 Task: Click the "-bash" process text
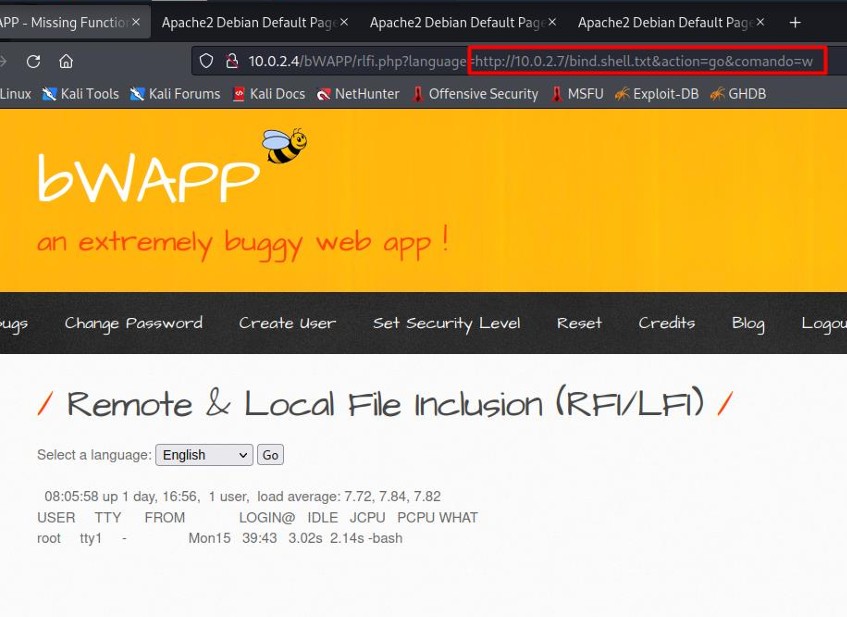(x=385, y=538)
